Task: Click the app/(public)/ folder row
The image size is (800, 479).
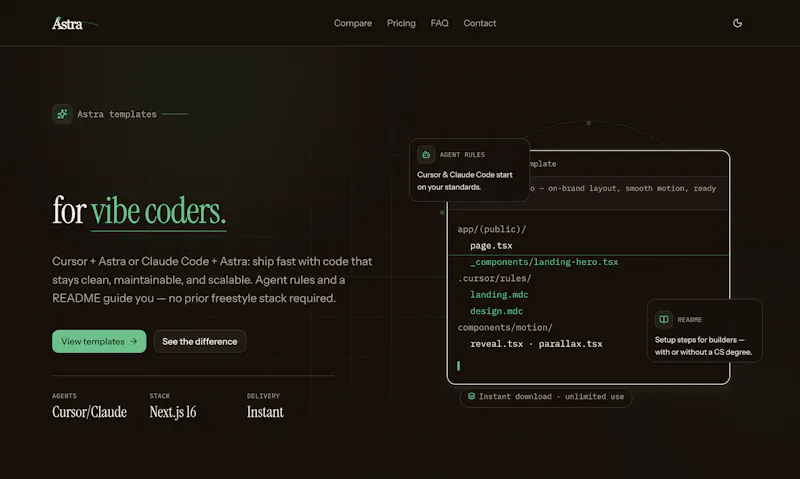Action: point(492,230)
